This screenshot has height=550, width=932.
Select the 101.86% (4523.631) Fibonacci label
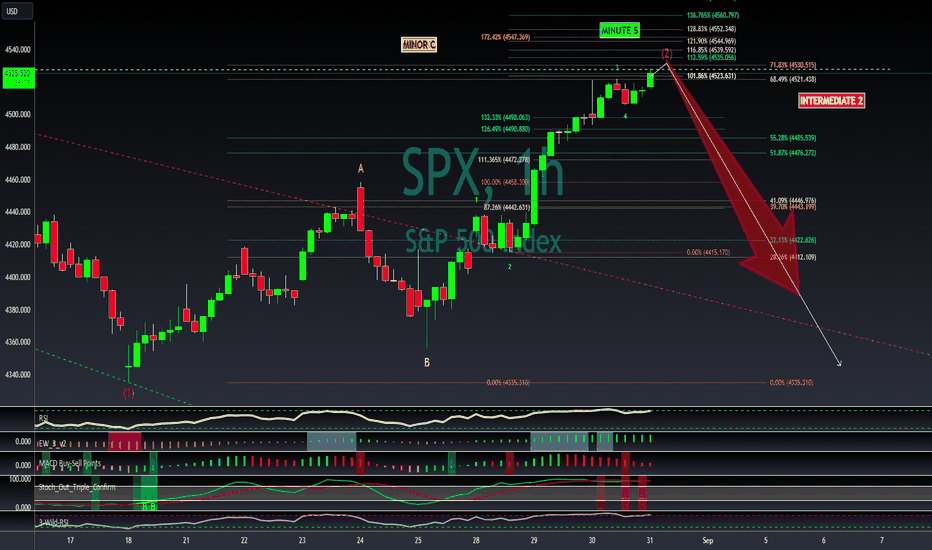coord(711,76)
